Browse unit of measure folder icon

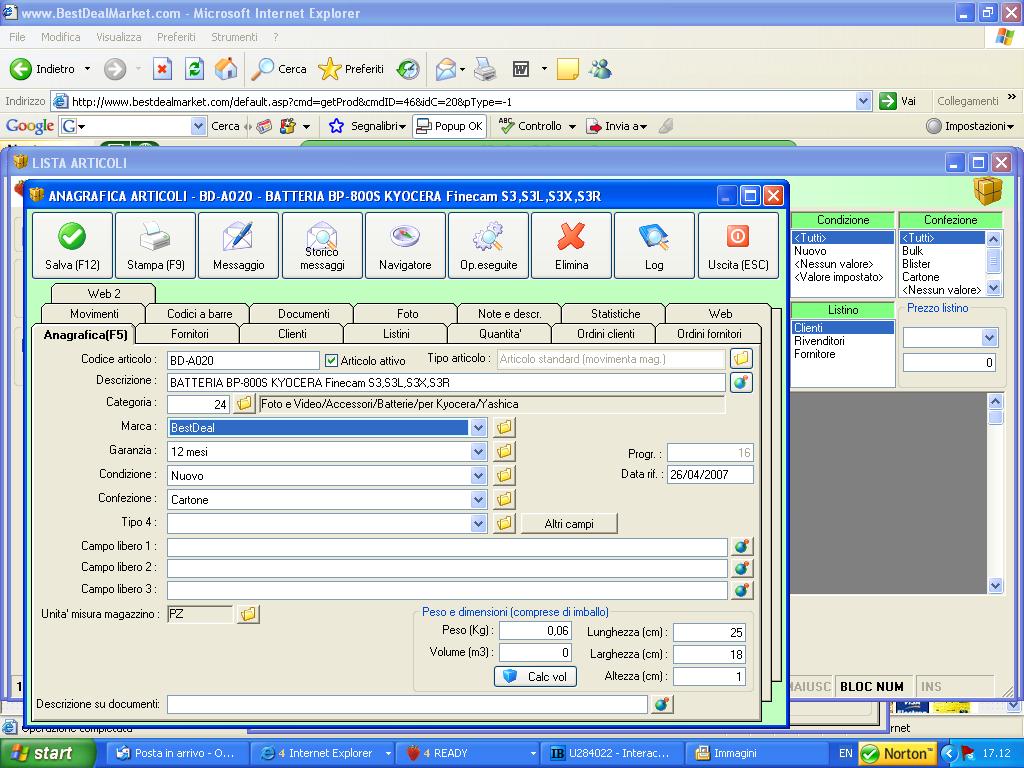(x=248, y=614)
